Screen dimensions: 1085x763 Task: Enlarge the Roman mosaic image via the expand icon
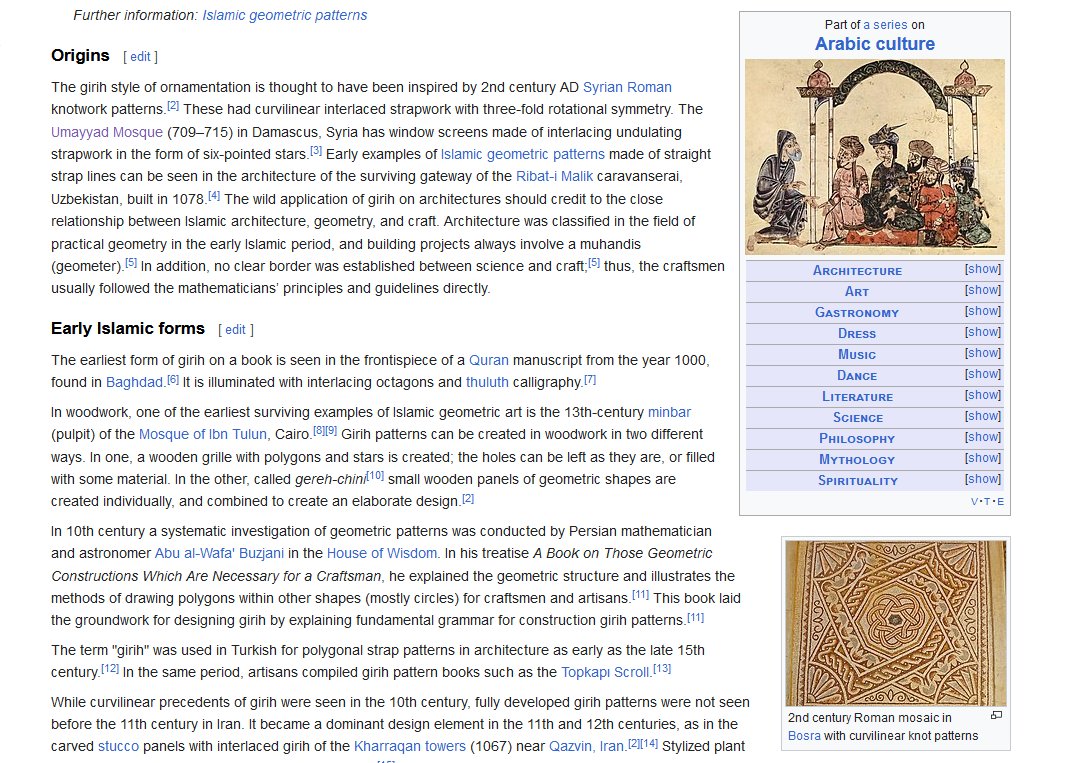(x=996, y=715)
